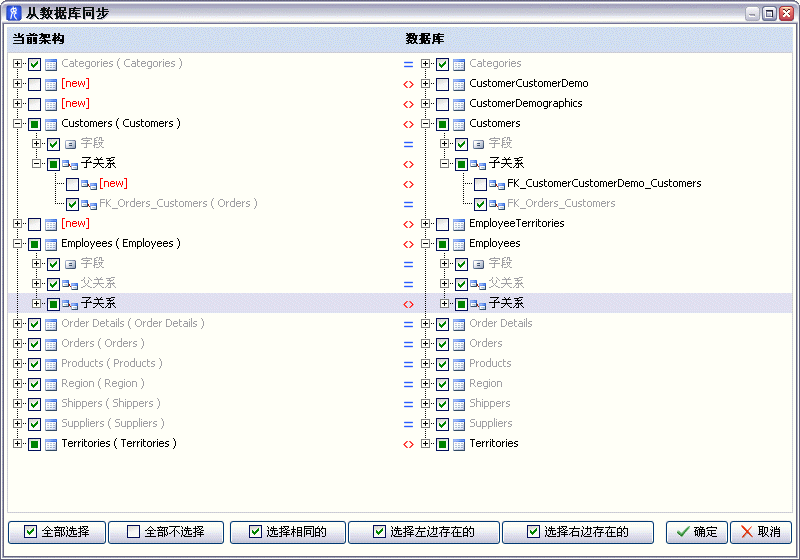Click the 选择右边存在的 button

[x=578, y=532]
